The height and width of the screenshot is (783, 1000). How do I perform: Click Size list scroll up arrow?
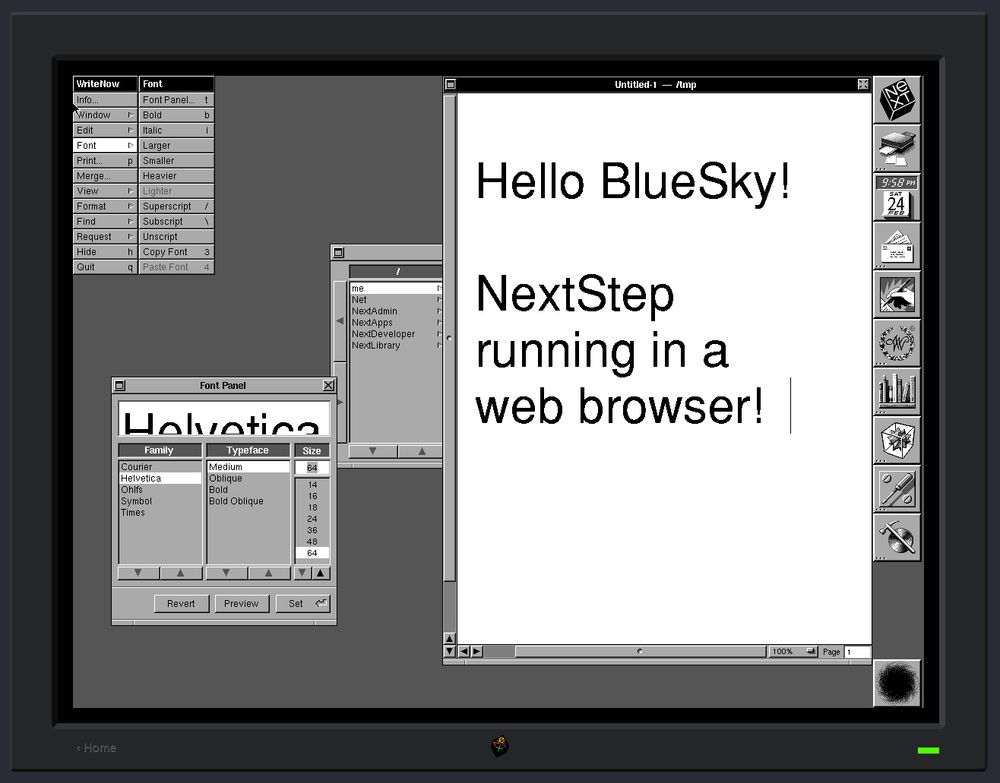click(321, 573)
